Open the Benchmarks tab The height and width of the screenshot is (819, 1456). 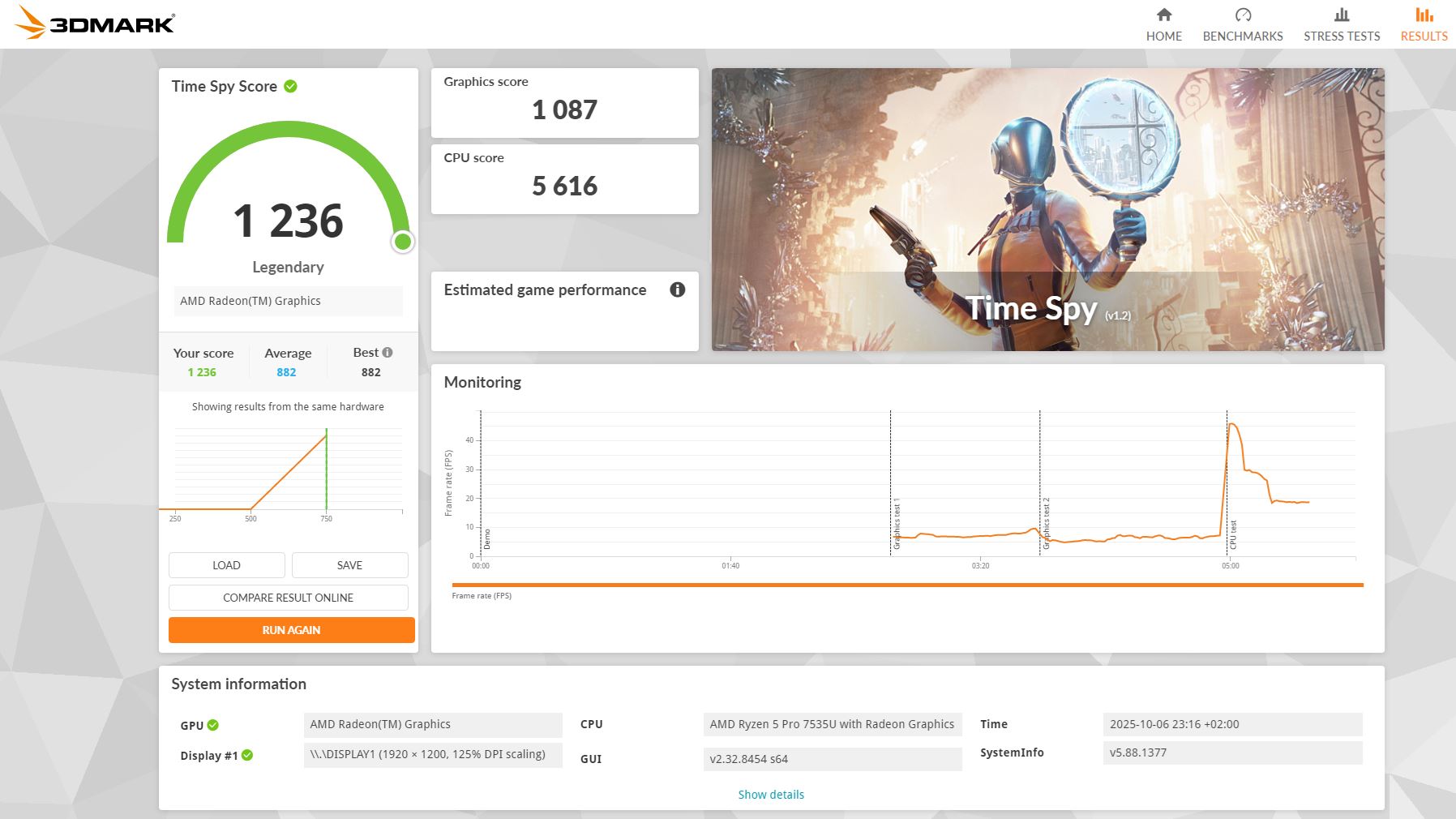[1242, 36]
